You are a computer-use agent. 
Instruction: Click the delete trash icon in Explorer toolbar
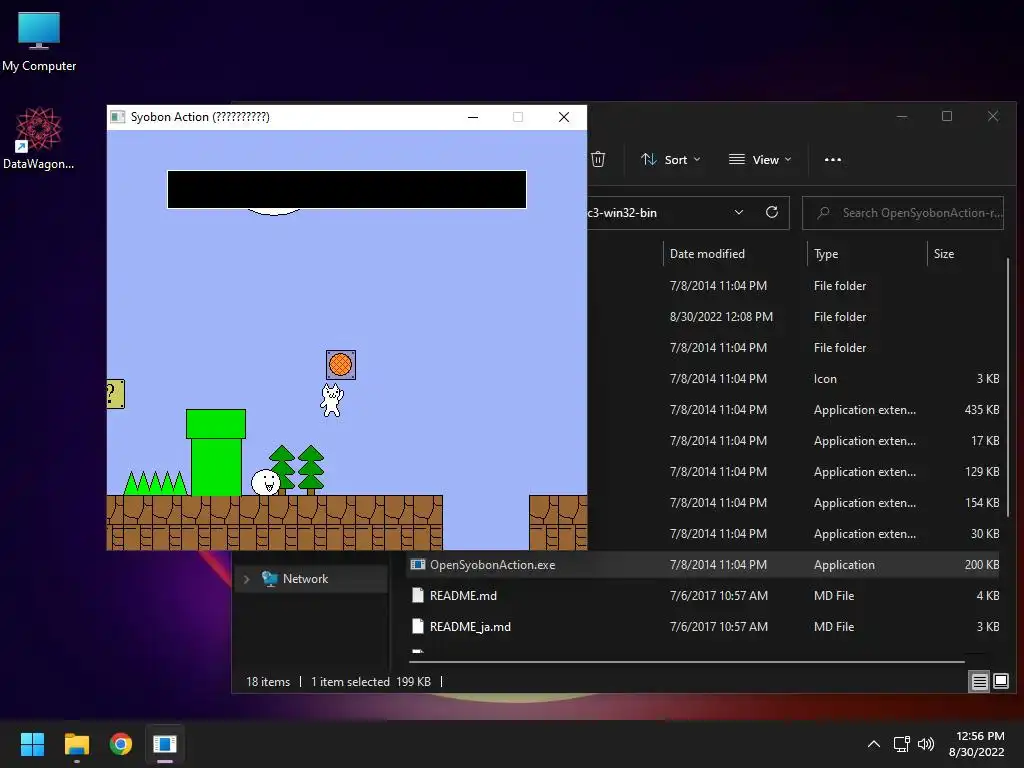point(598,159)
